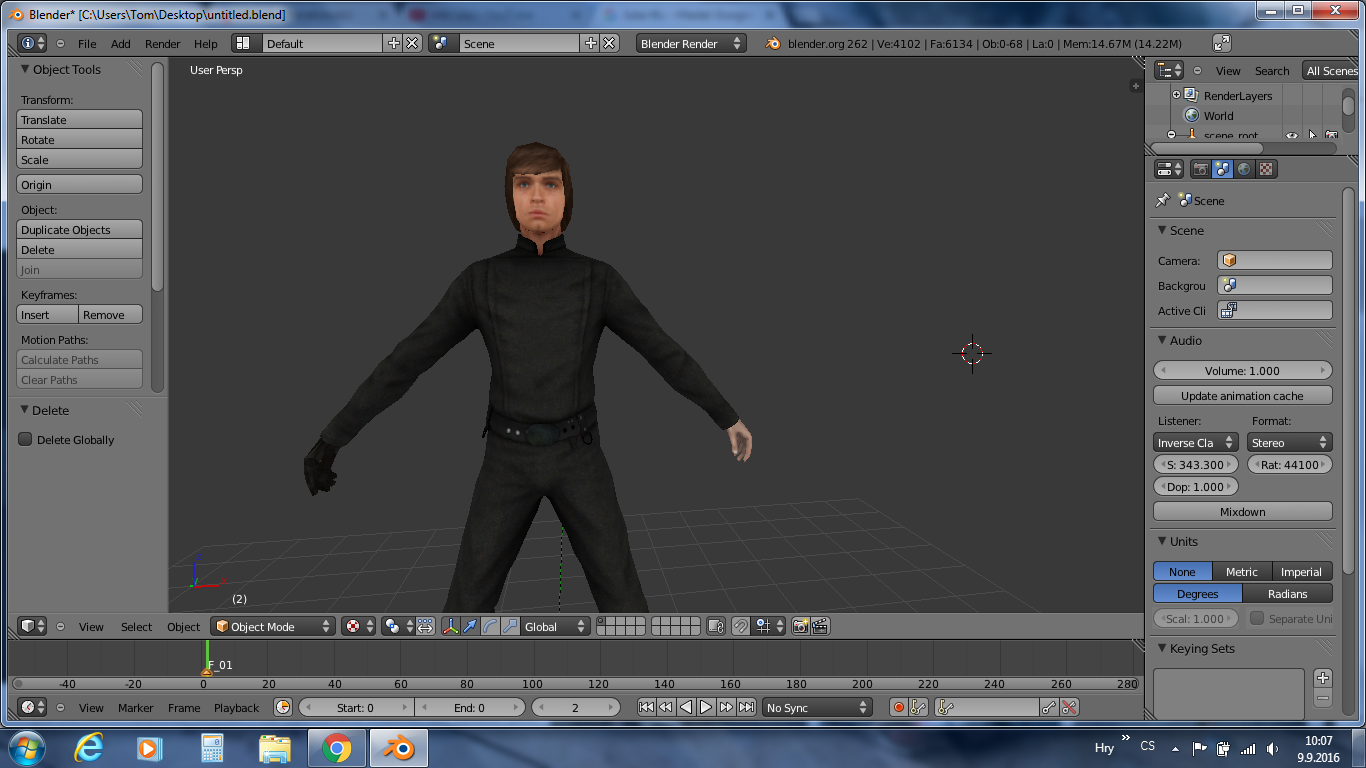Open the viewport shading selector icon
Image resolution: width=1366 pixels, height=768 pixels.
coord(359,626)
